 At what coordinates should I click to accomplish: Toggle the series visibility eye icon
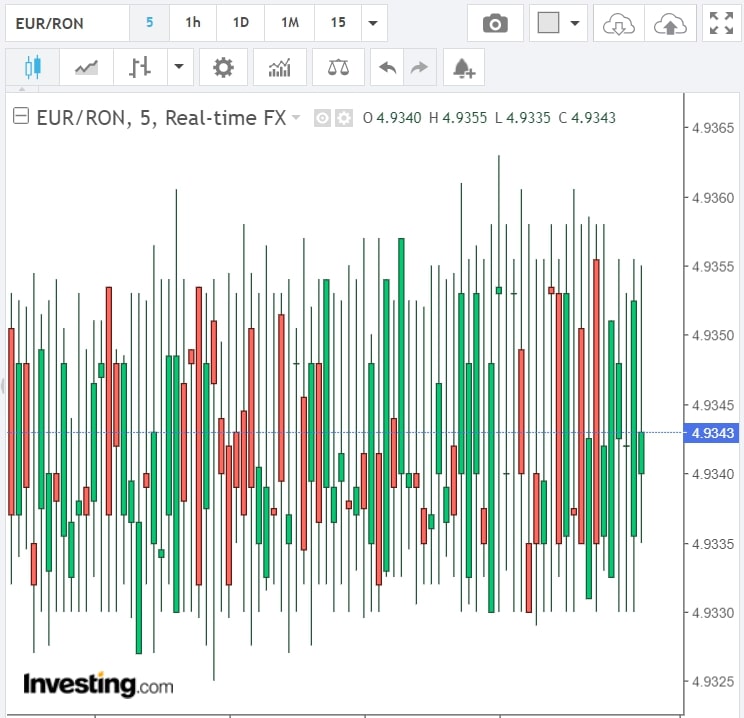point(323,118)
